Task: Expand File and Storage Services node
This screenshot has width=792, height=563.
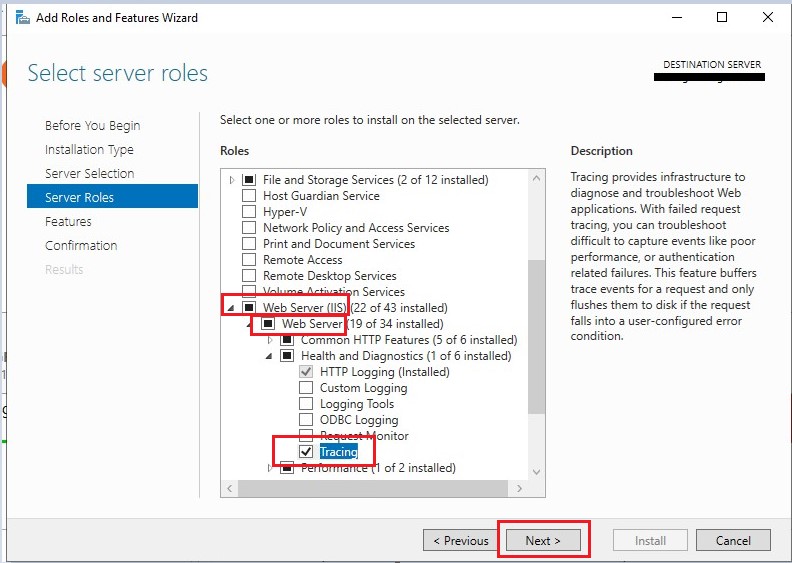Action: (232, 180)
